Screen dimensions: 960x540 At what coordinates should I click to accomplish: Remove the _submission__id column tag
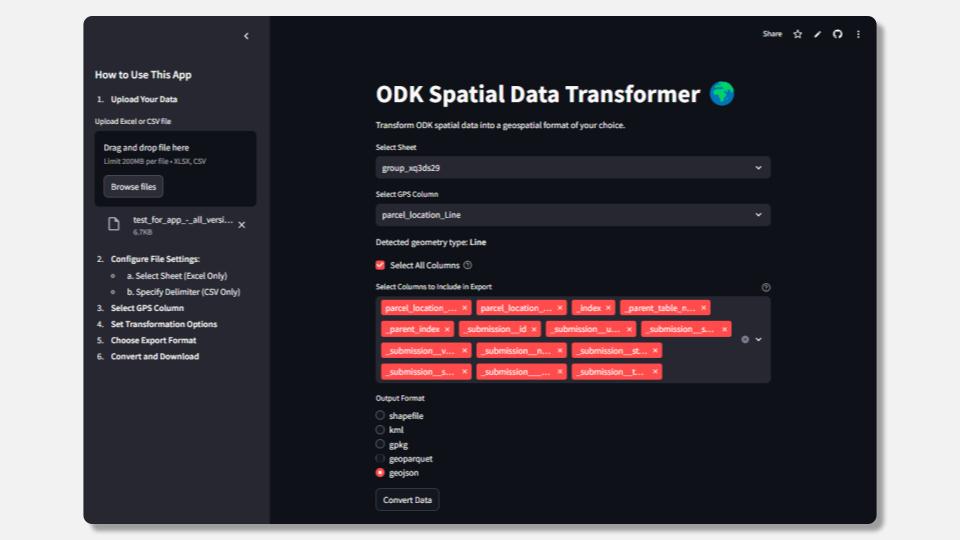[534, 329]
